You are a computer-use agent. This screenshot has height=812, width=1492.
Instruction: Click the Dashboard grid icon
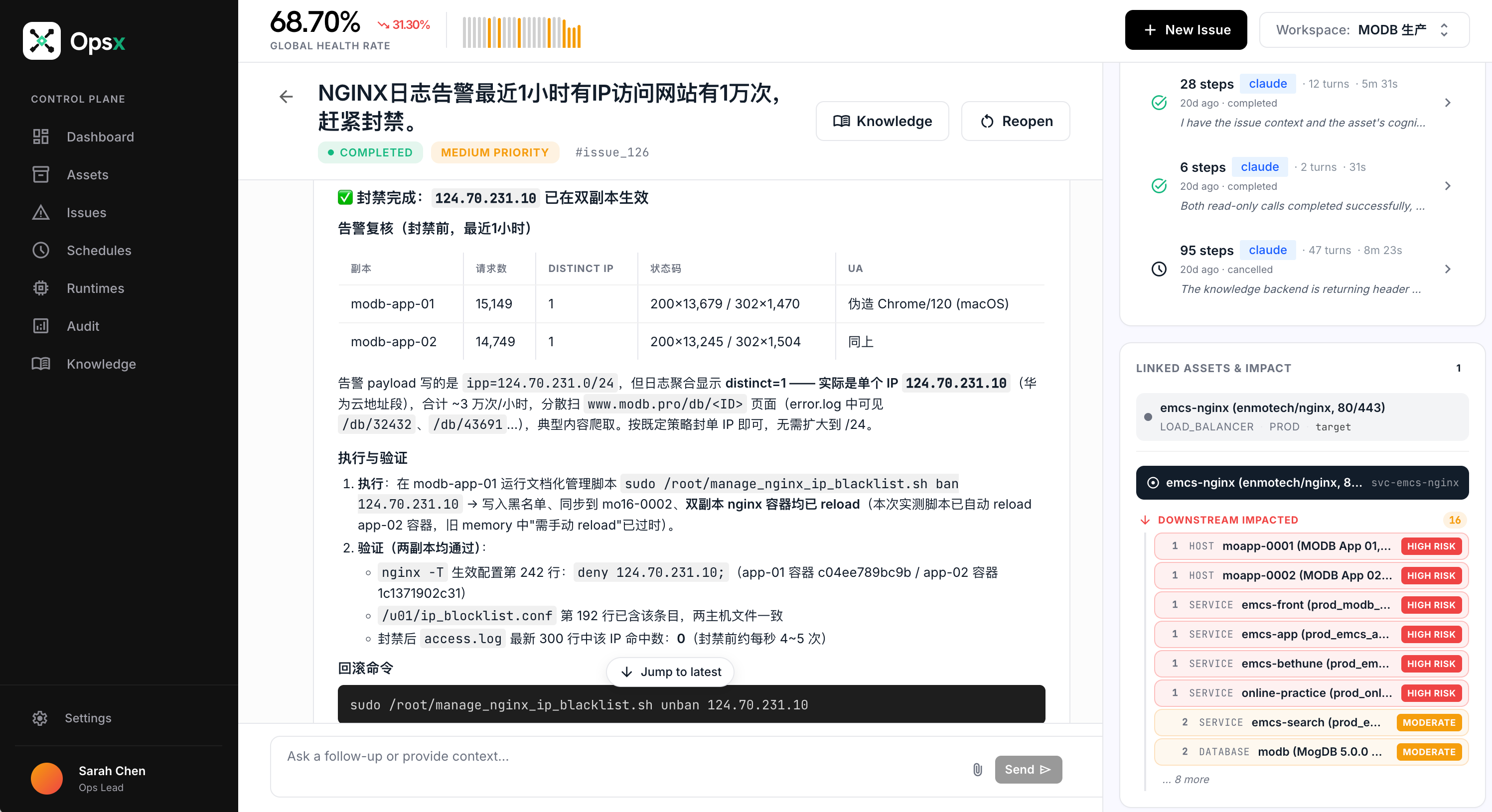tap(40, 136)
